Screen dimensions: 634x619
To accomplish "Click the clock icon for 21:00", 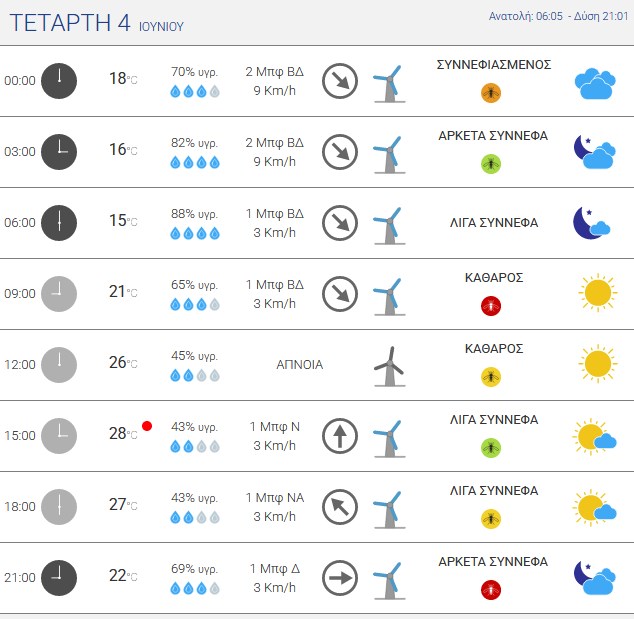I will [59, 578].
